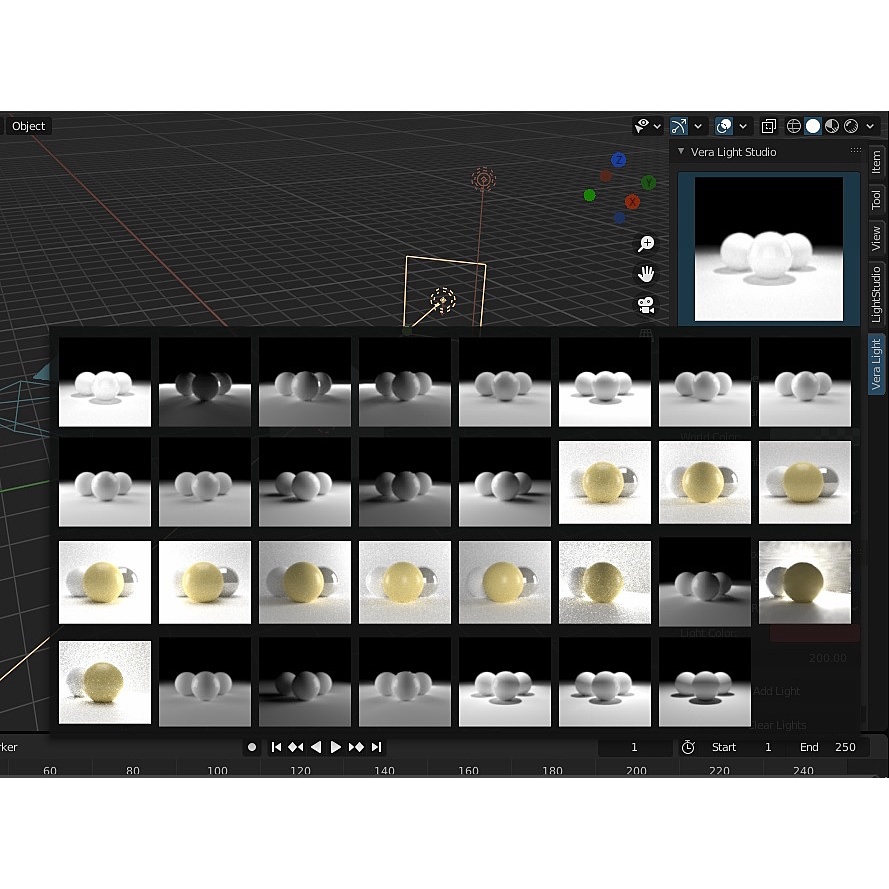The height and width of the screenshot is (889, 889).
Task: Open object type visibility dropdown
Action: (x=647, y=126)
